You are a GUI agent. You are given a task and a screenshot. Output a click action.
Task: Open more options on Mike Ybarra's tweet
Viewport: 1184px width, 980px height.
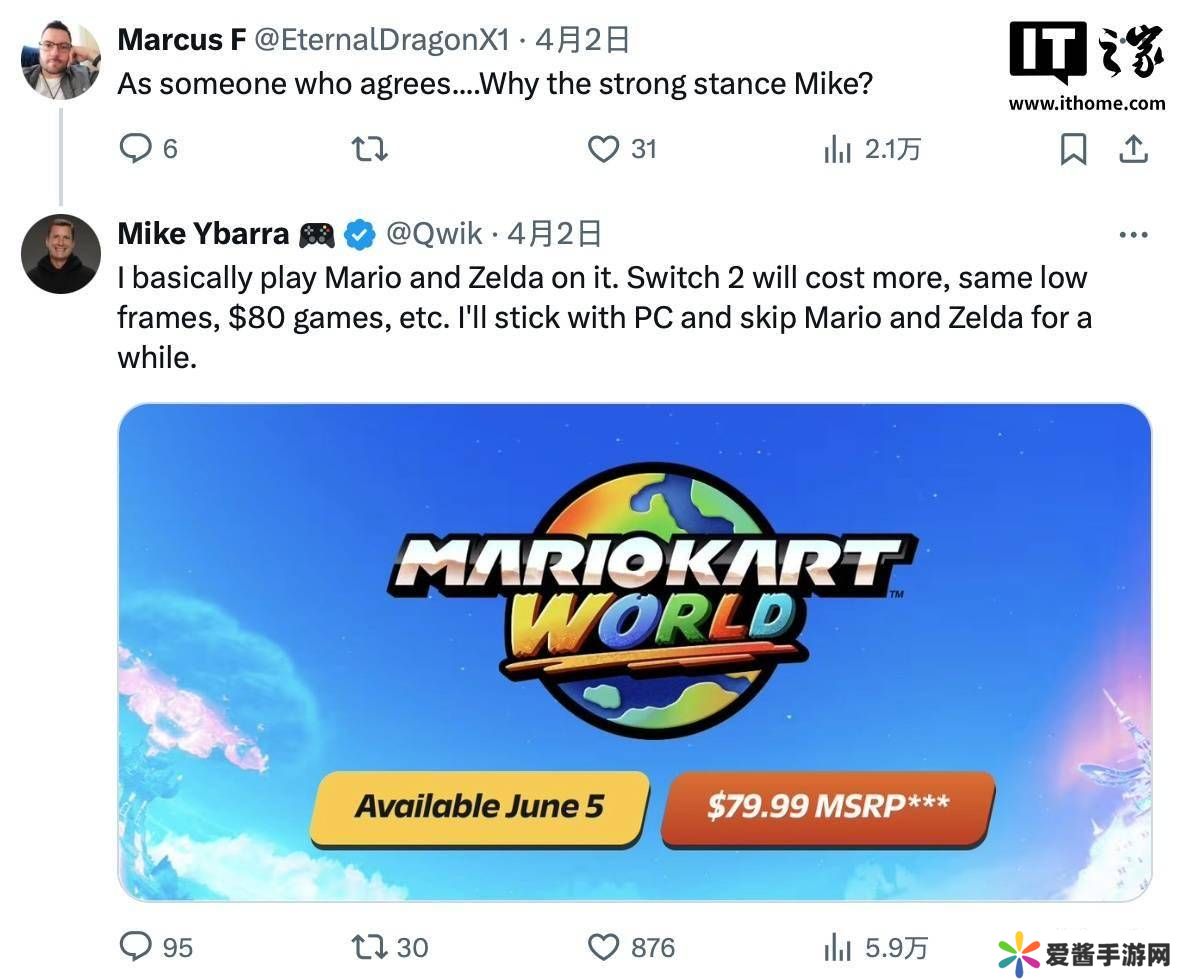[1133, 235]
